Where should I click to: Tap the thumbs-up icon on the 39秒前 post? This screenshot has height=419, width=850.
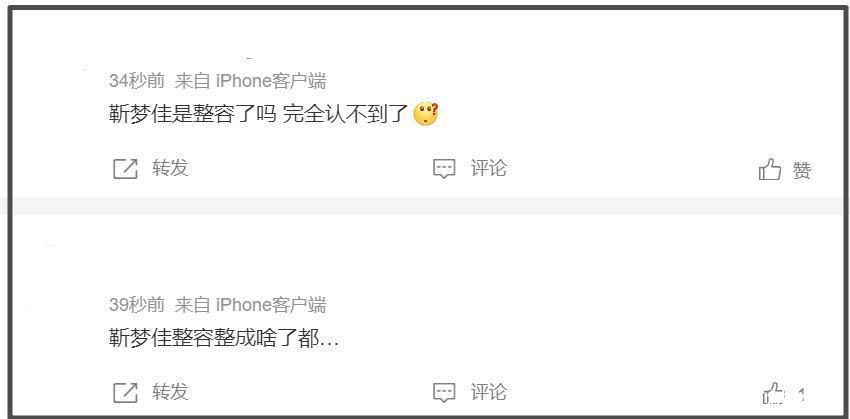[x=774, y=392]
